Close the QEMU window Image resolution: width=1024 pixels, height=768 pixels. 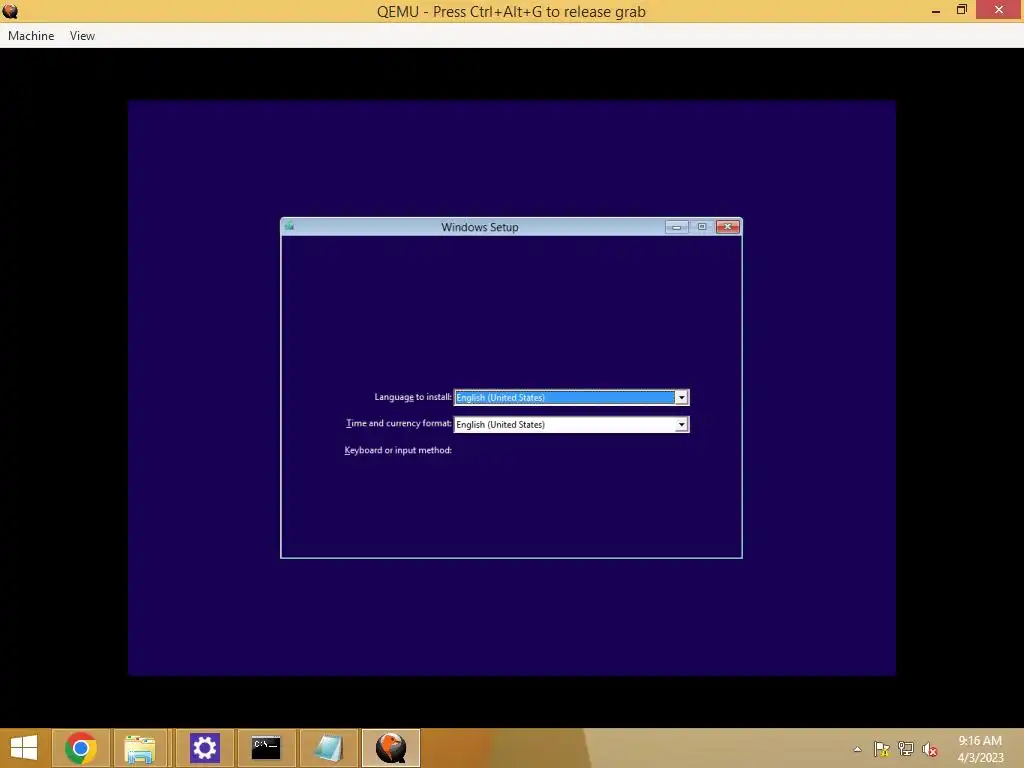coord(999,10)
